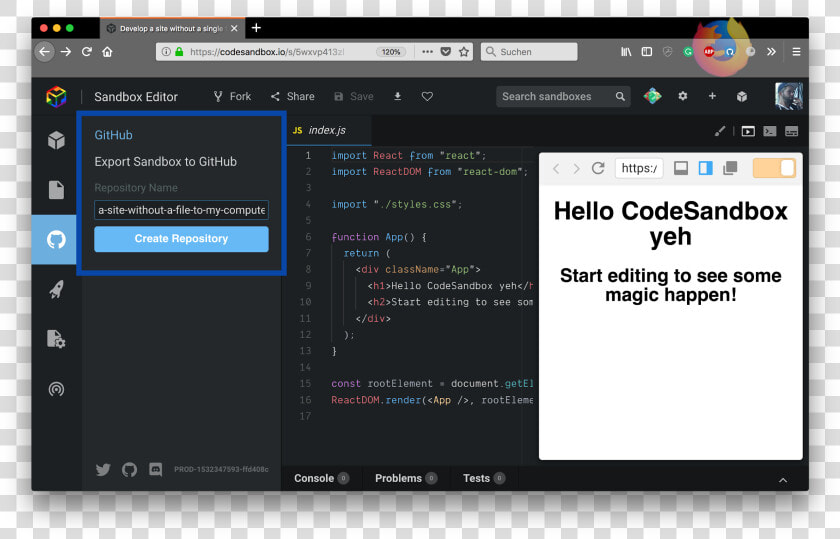Click the Pocket save icon
The image size is (840, 539).
point(446,52)
